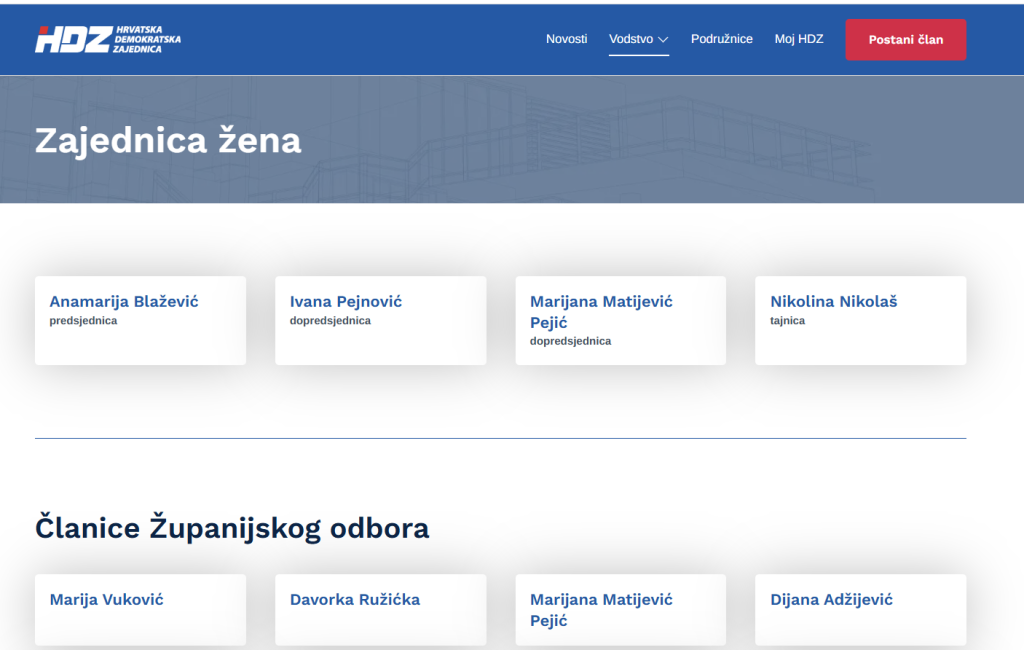
Task: View the Nikolina Nikolaš tajnica card
Action: 861,320
